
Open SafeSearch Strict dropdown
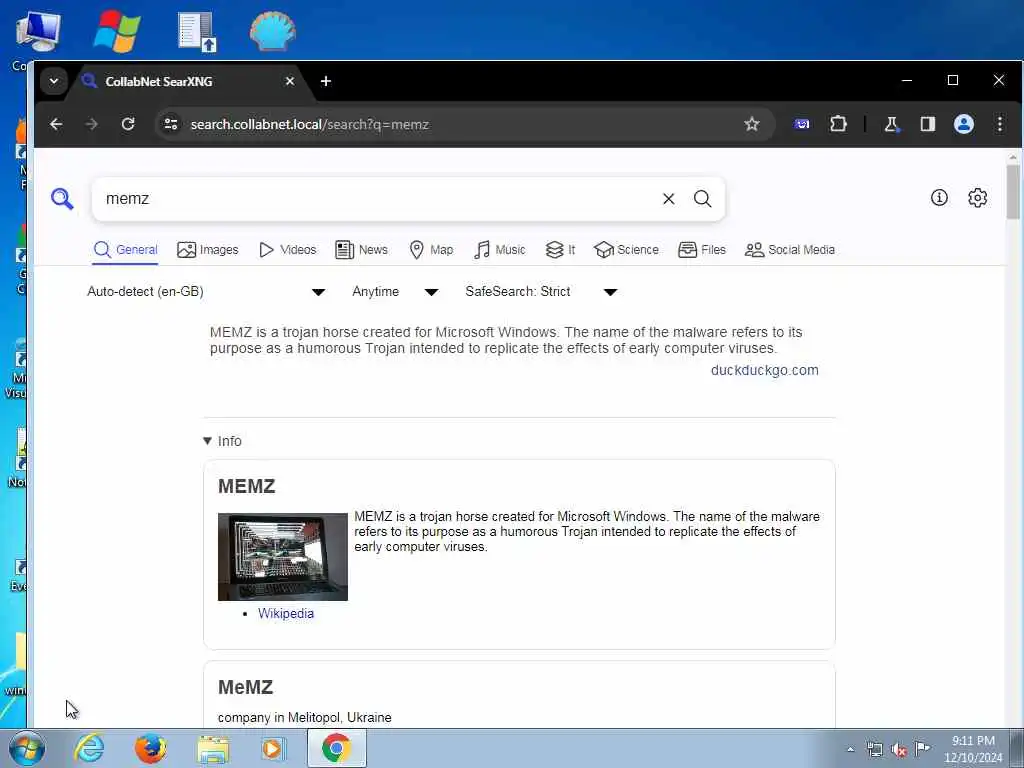(x=541, y=292)
